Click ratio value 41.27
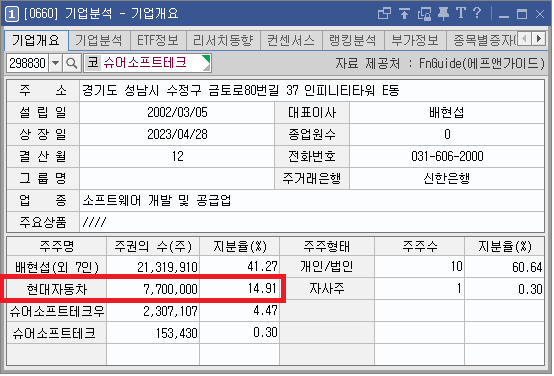Image resolution: width=554 pixels, height=376 pixels. tap(262, 267)
